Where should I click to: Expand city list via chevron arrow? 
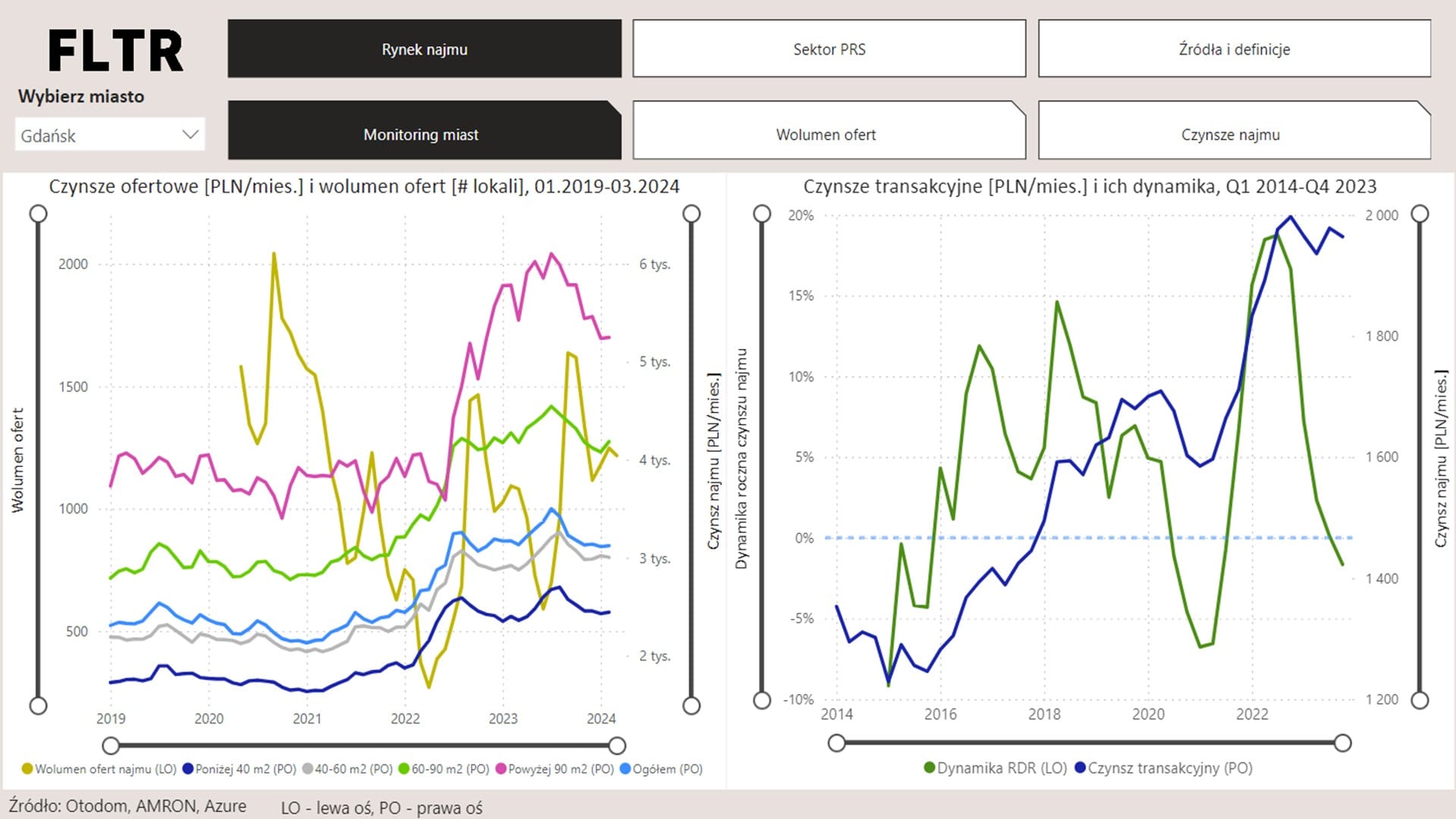(x=190, y=135)
